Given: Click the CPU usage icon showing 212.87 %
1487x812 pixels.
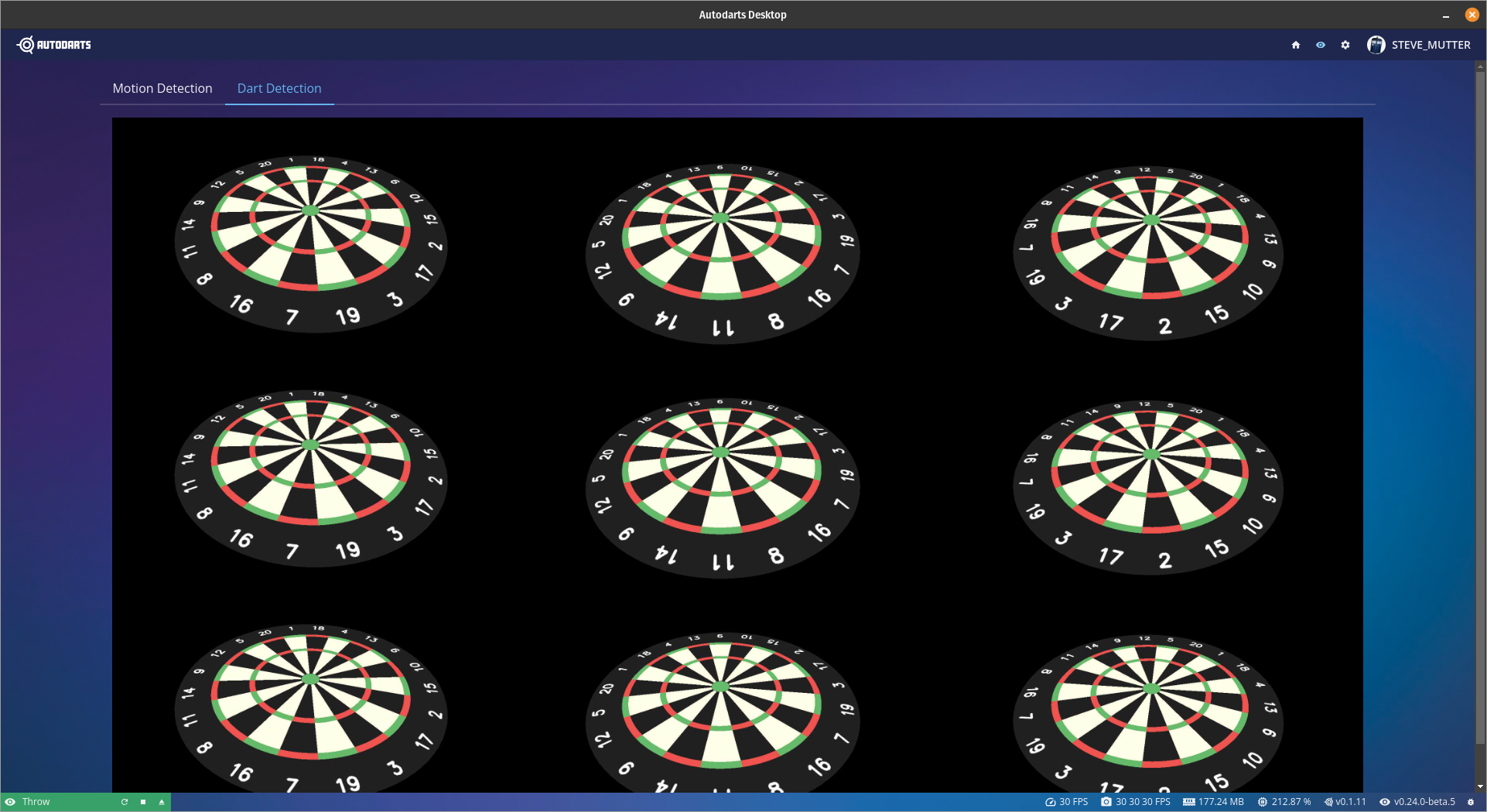Looking at the screenshot, I should (x=1262, y=802).
